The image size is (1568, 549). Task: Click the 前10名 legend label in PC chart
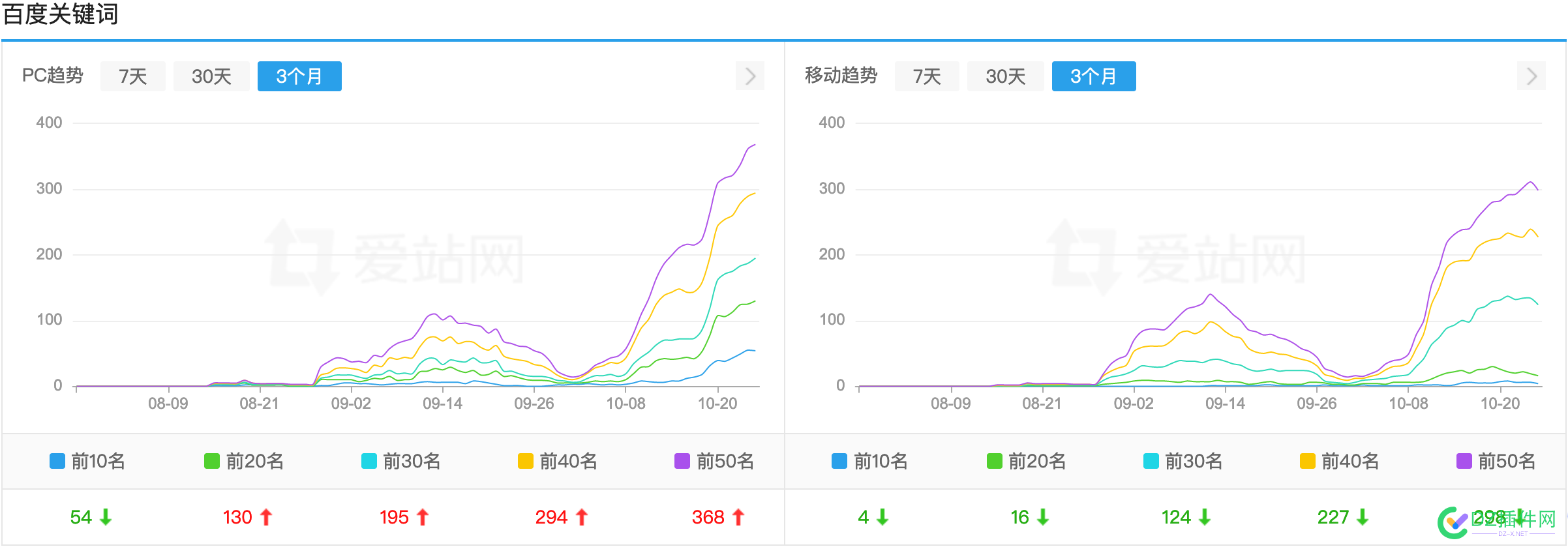click(98, 461)
